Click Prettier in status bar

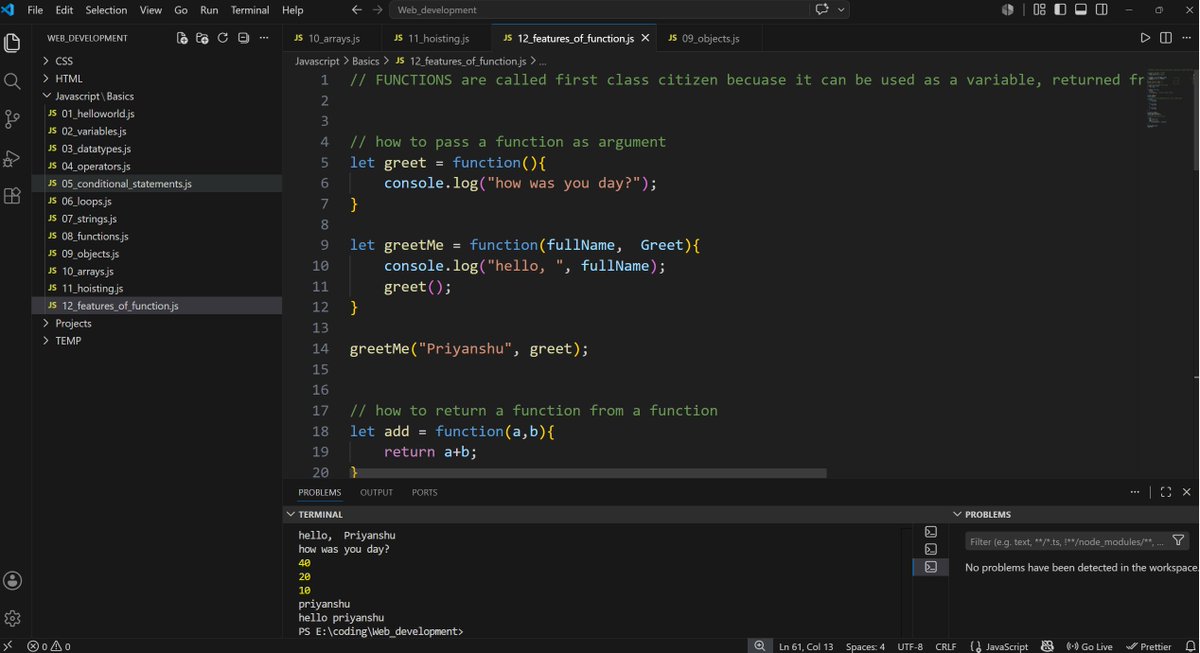1149,646
